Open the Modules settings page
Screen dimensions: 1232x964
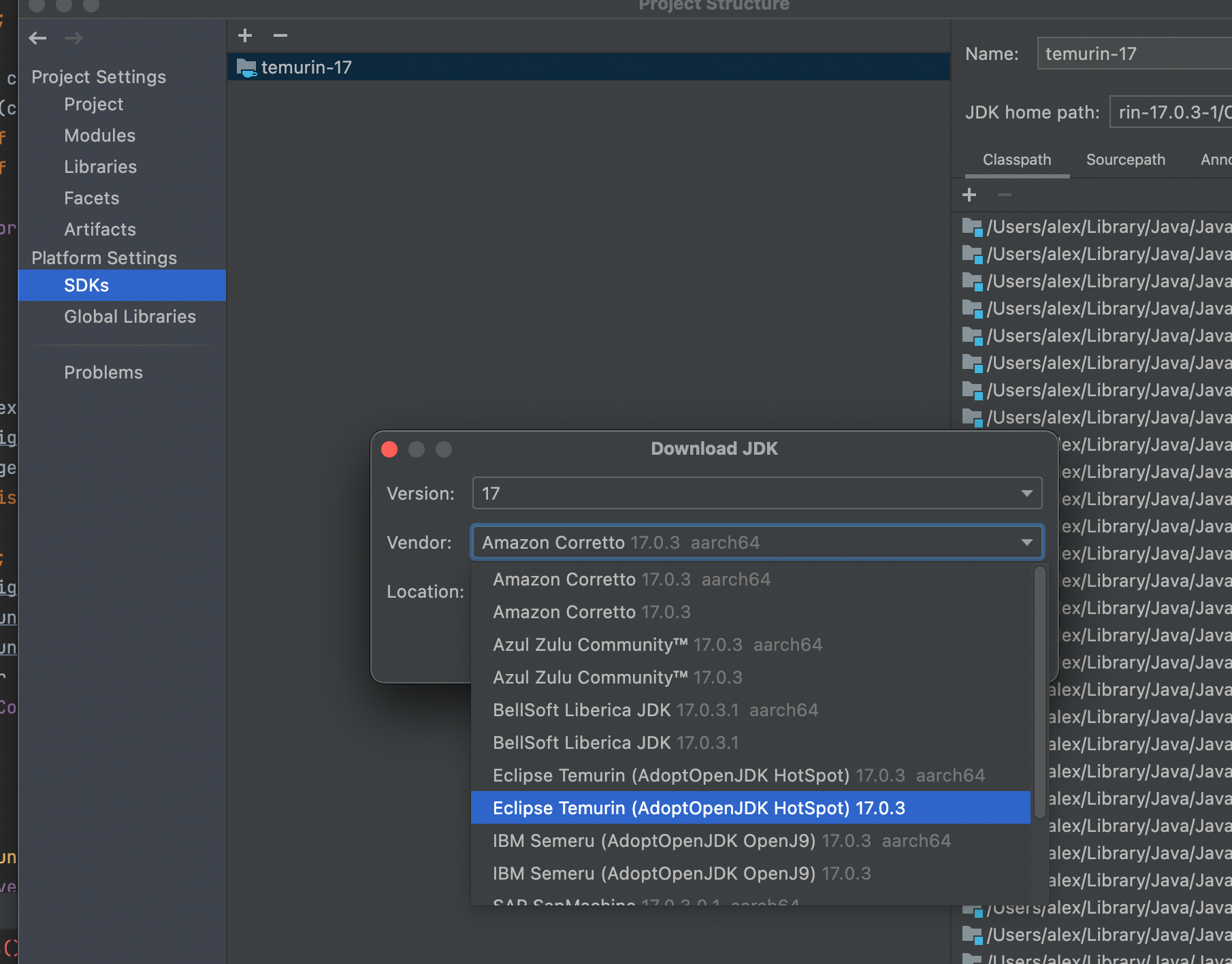(x=100, y=135)
